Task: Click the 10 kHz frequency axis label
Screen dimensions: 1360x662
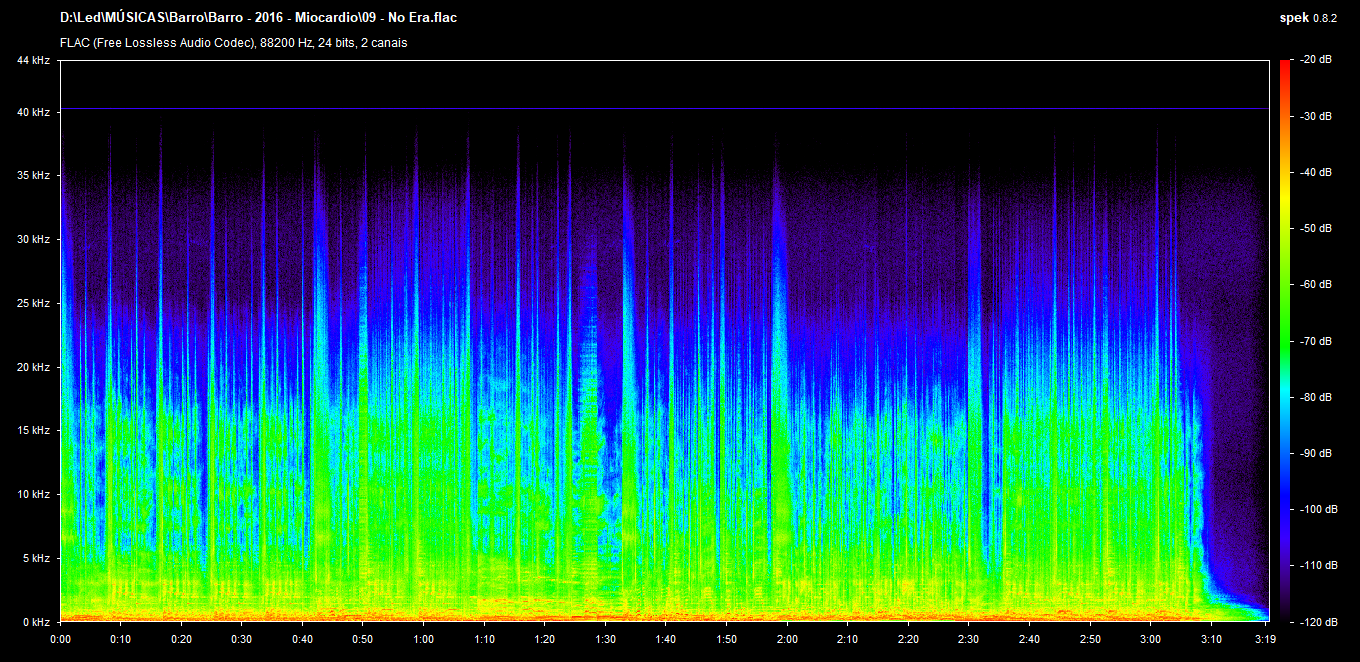Action: pyautogui.click(x=33, y=494)
